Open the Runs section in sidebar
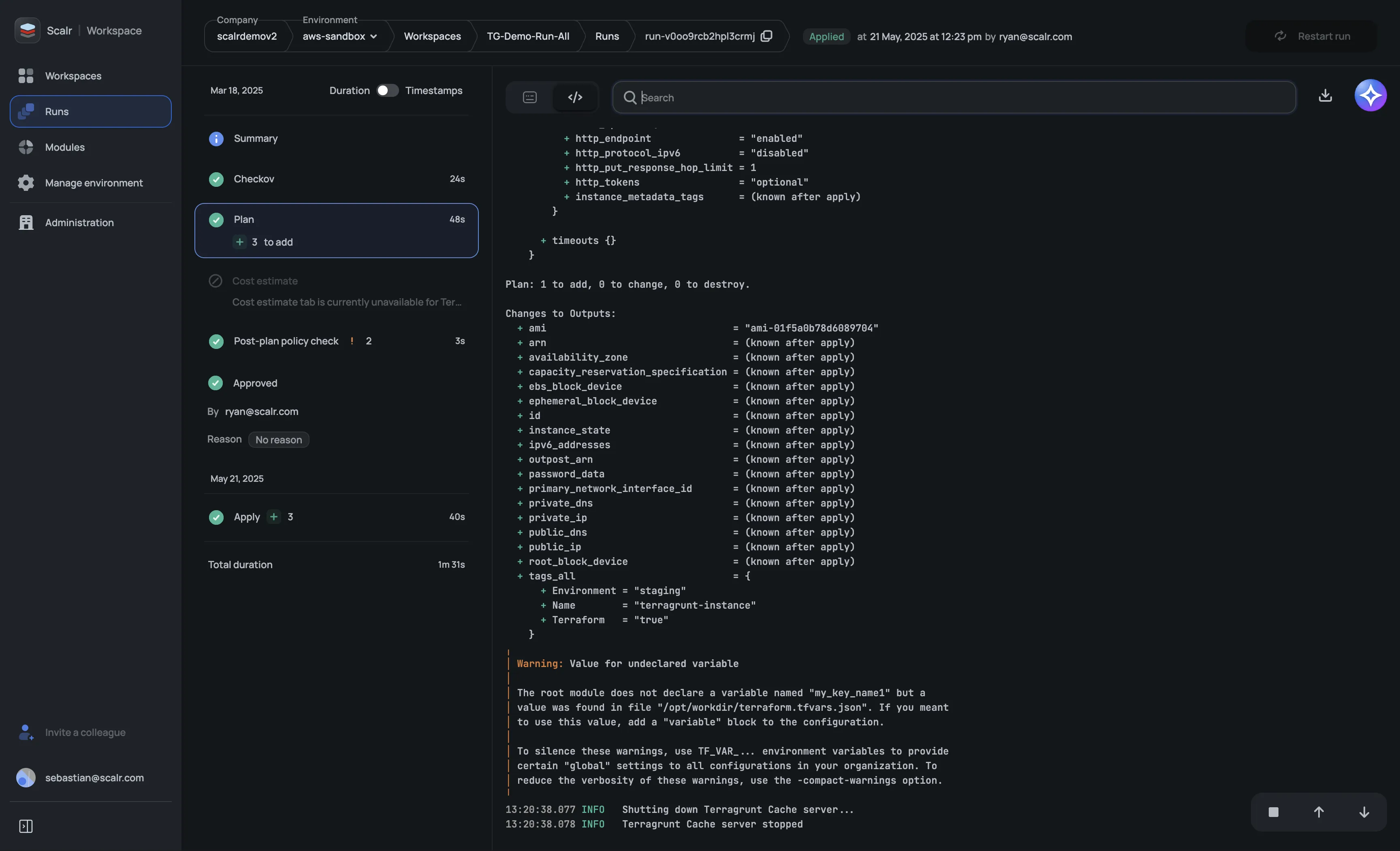The image size is (1400, 851). tap(56, 111)
